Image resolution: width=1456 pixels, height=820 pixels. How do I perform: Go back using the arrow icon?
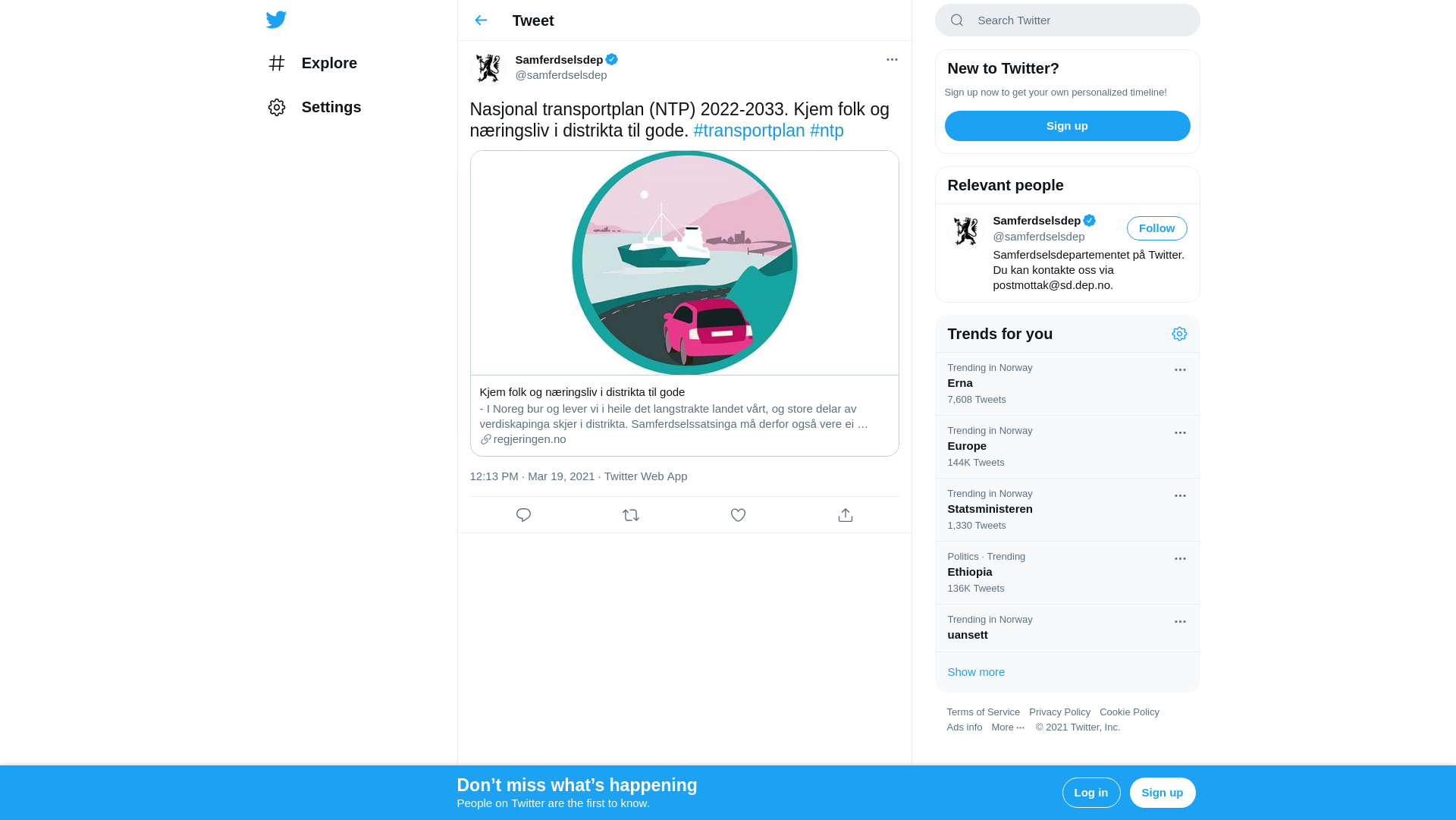[x=481, y=20]
